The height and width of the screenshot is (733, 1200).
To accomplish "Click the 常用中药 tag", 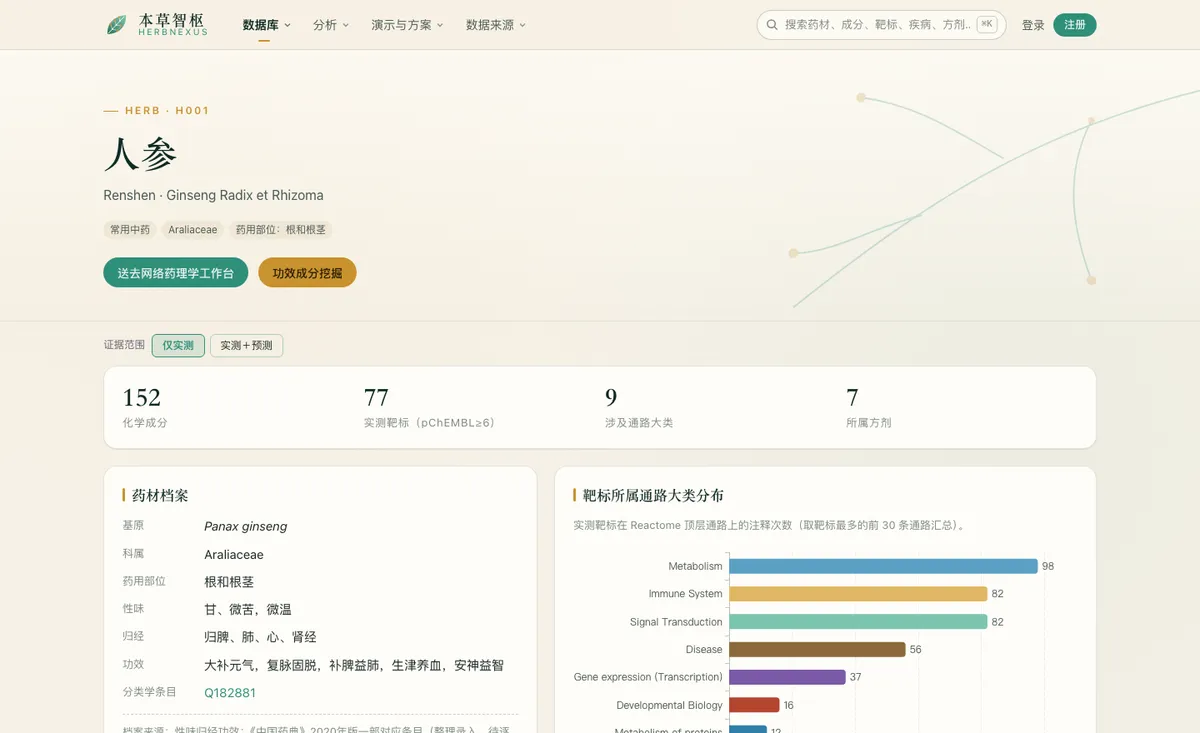I will click(130, 230).
